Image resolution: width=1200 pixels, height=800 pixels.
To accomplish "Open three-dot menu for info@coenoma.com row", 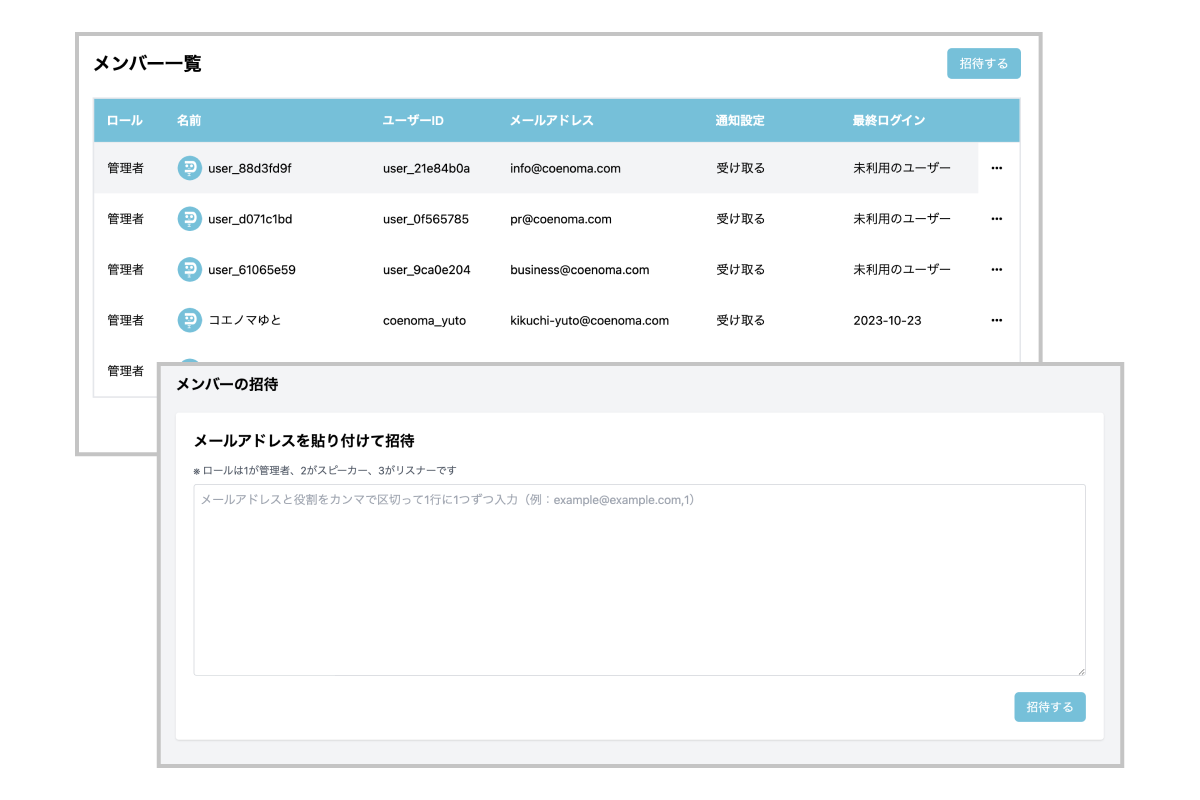I will click(x=996, y=168).
